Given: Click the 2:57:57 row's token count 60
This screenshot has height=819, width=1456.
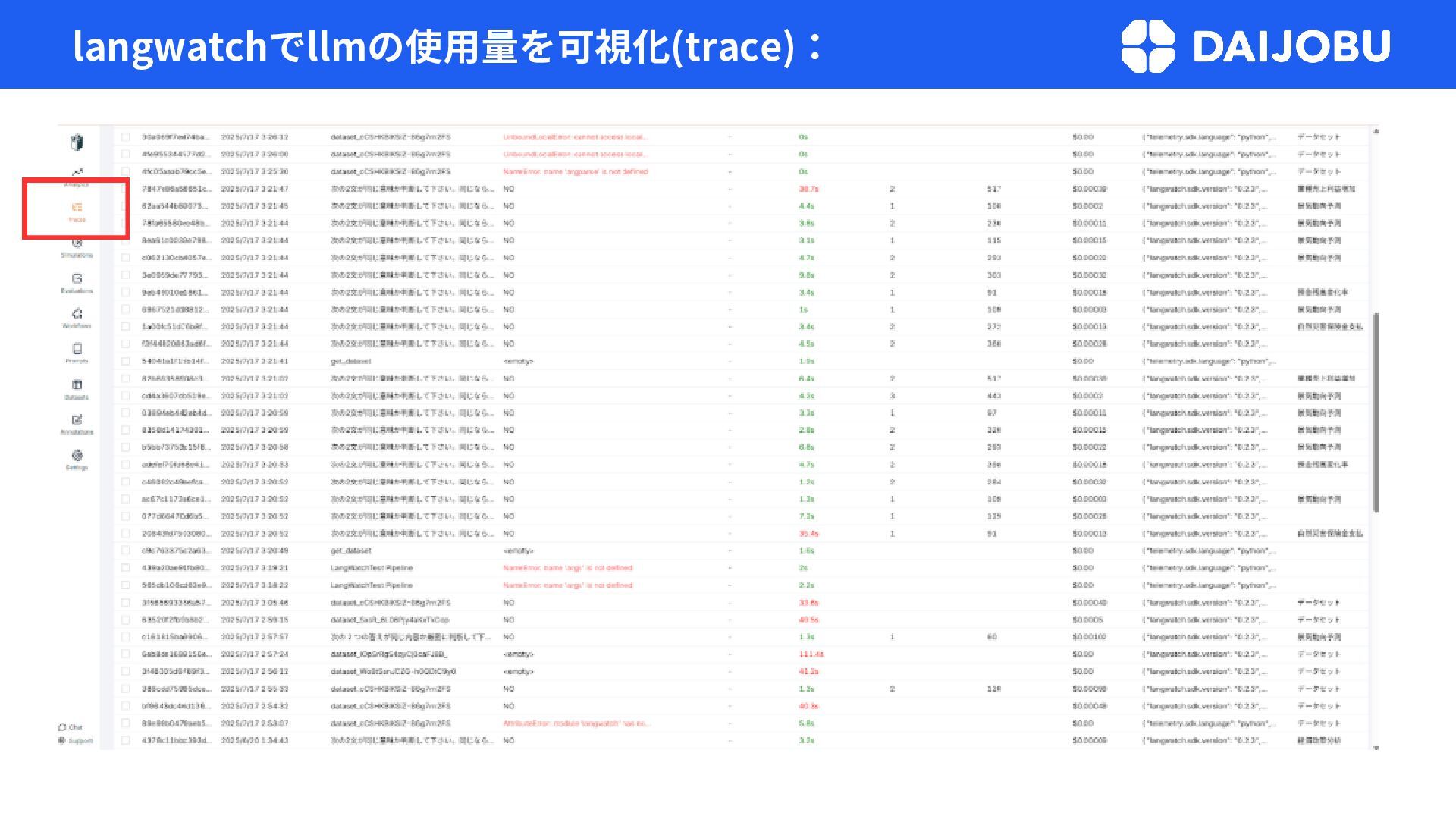Looking at the screenshot, I should pos(992,637).
